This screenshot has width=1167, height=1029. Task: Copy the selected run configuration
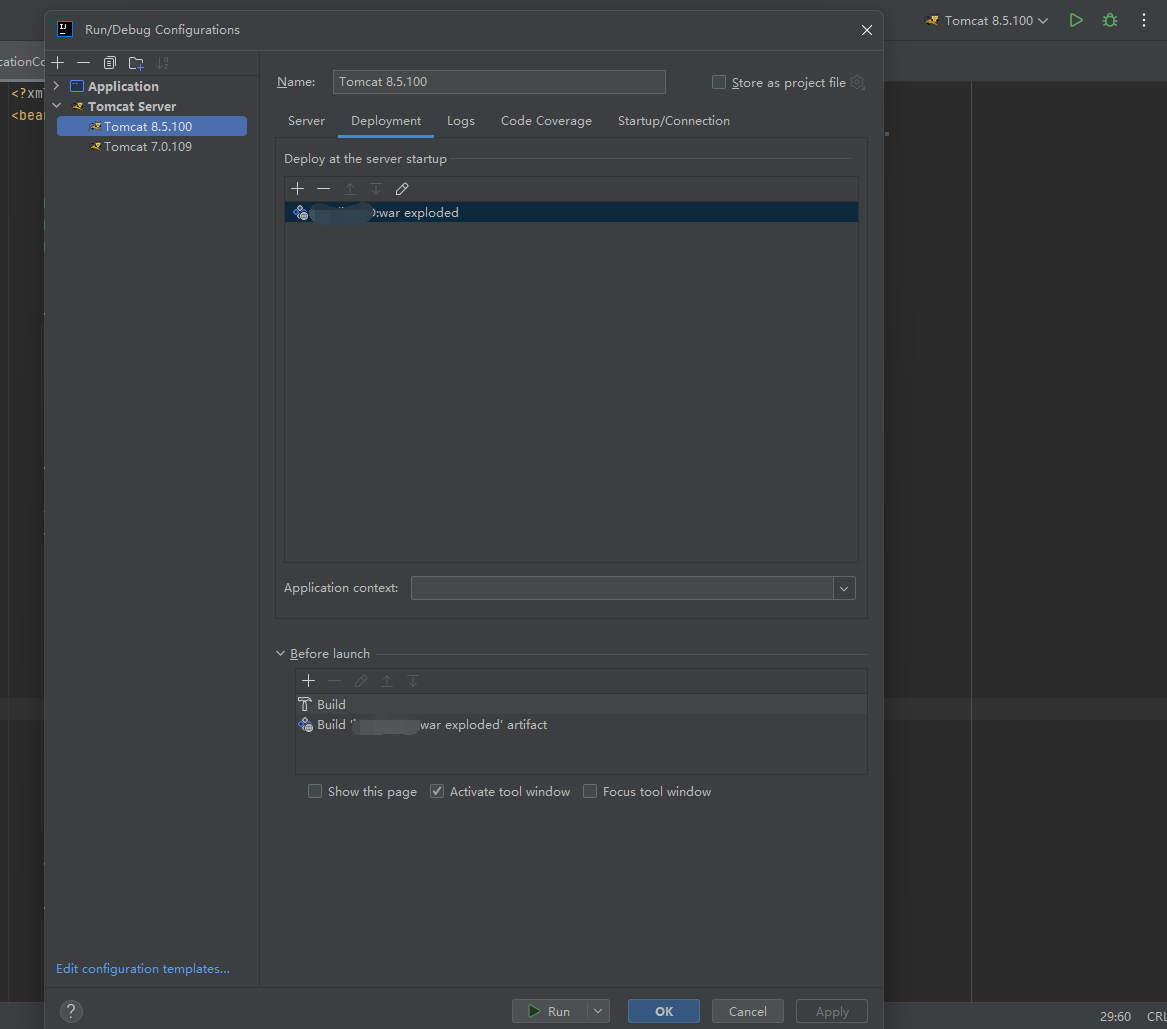109,62
